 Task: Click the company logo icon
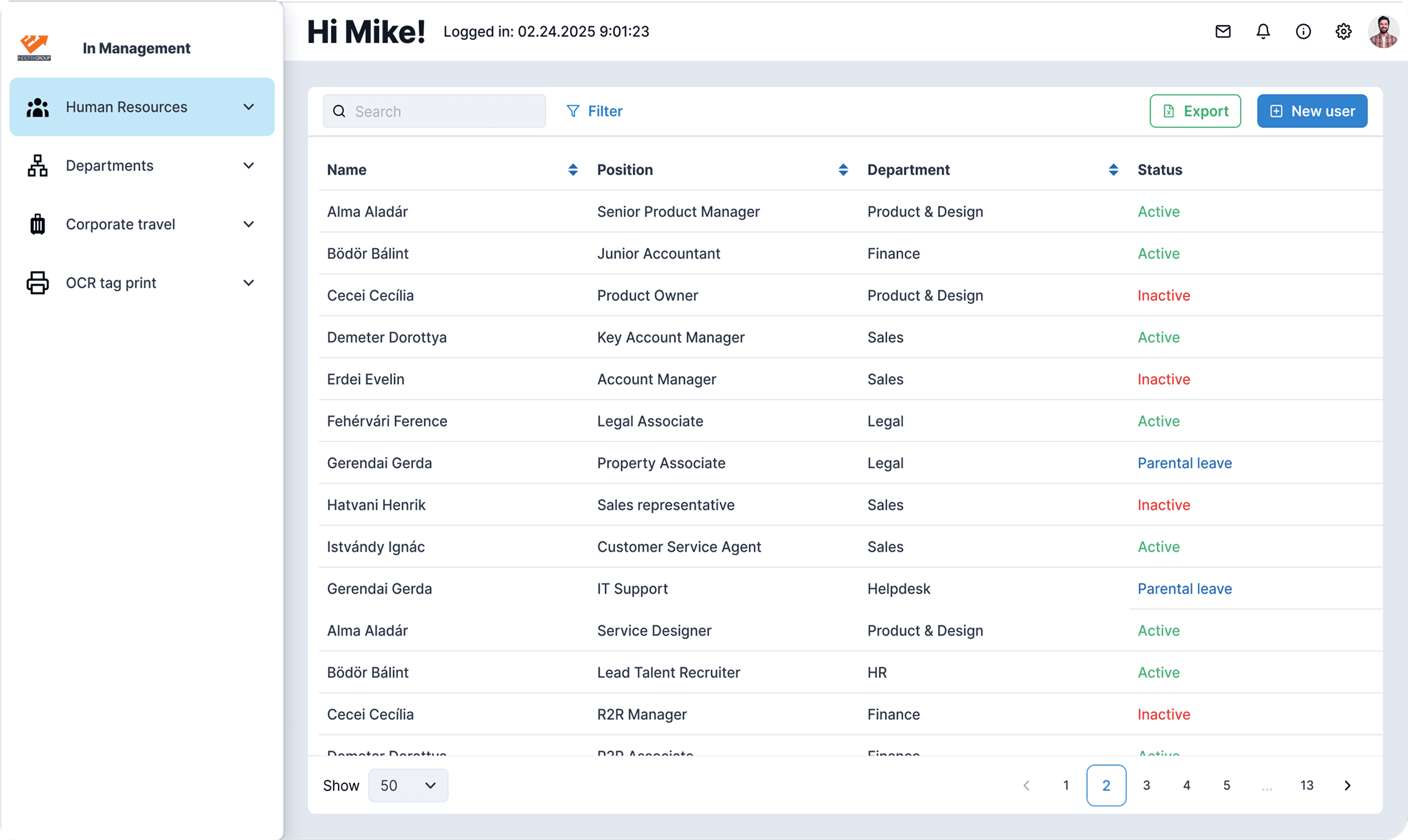tap(34, 47)
